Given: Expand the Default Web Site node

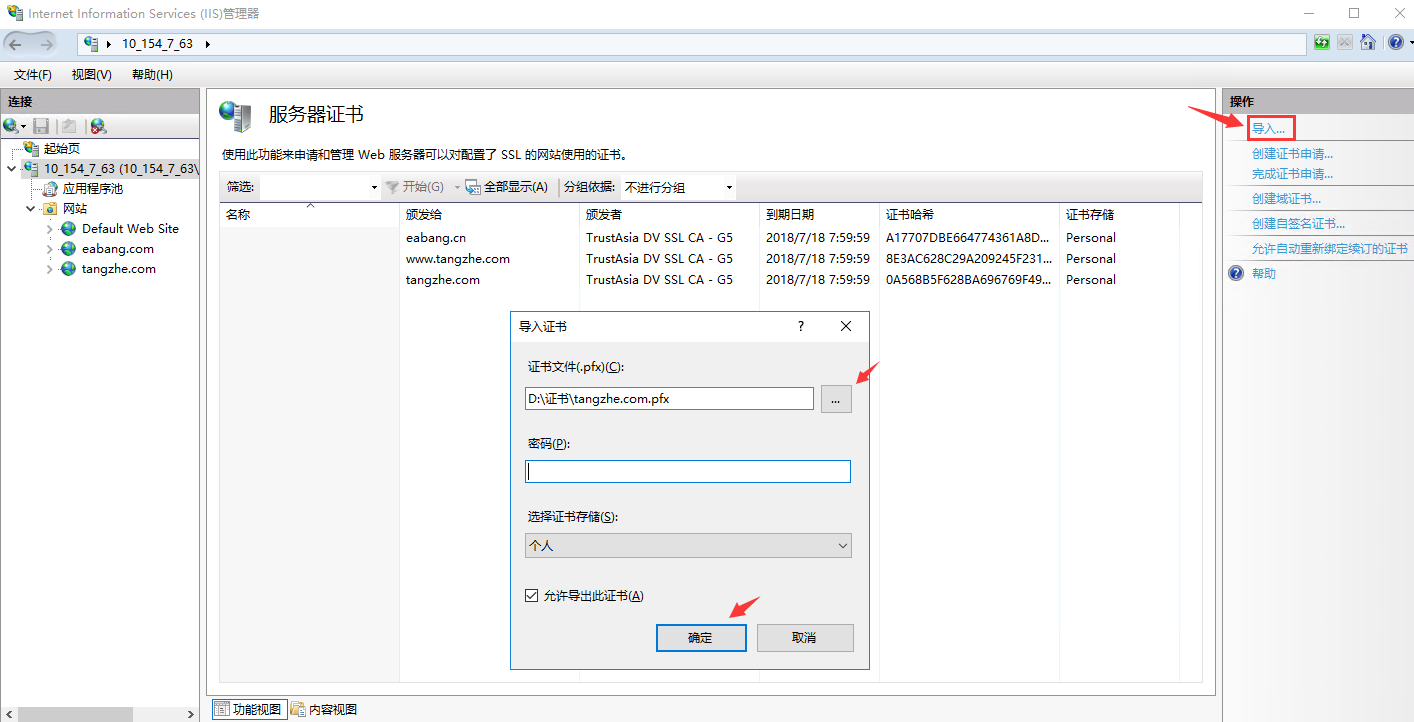Looking at the screenshot, I should pyautogui.click(x=50, y=229).
